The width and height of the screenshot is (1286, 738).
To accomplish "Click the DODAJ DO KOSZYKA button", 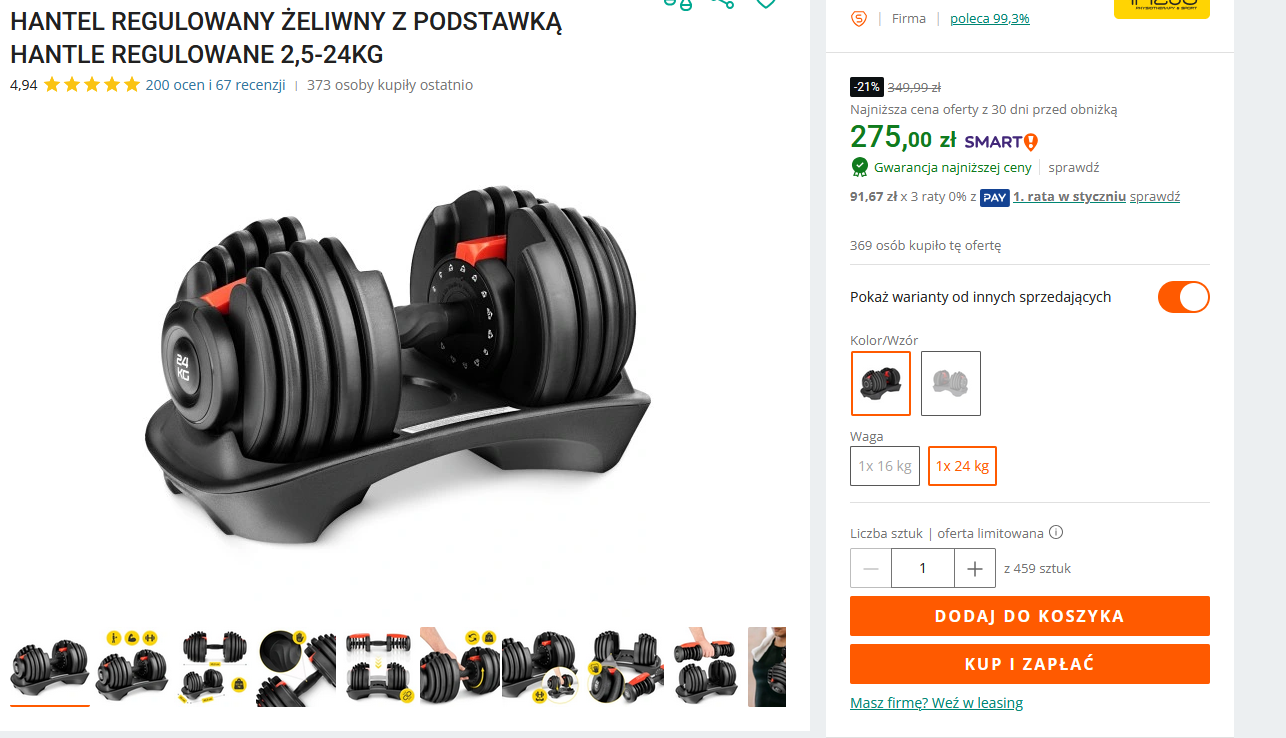I will (x=1030, y=616).
